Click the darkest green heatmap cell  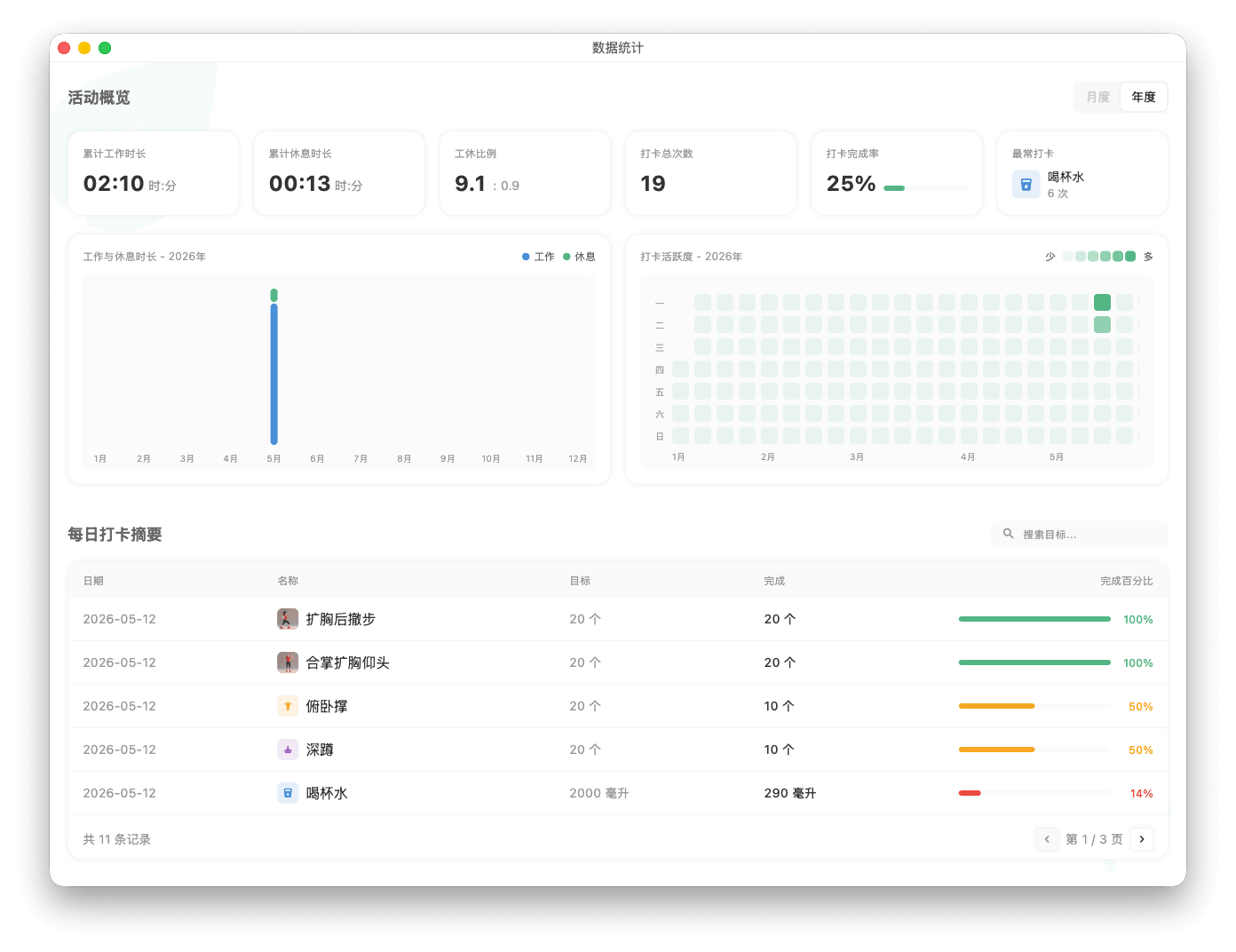click(1102, 302)
